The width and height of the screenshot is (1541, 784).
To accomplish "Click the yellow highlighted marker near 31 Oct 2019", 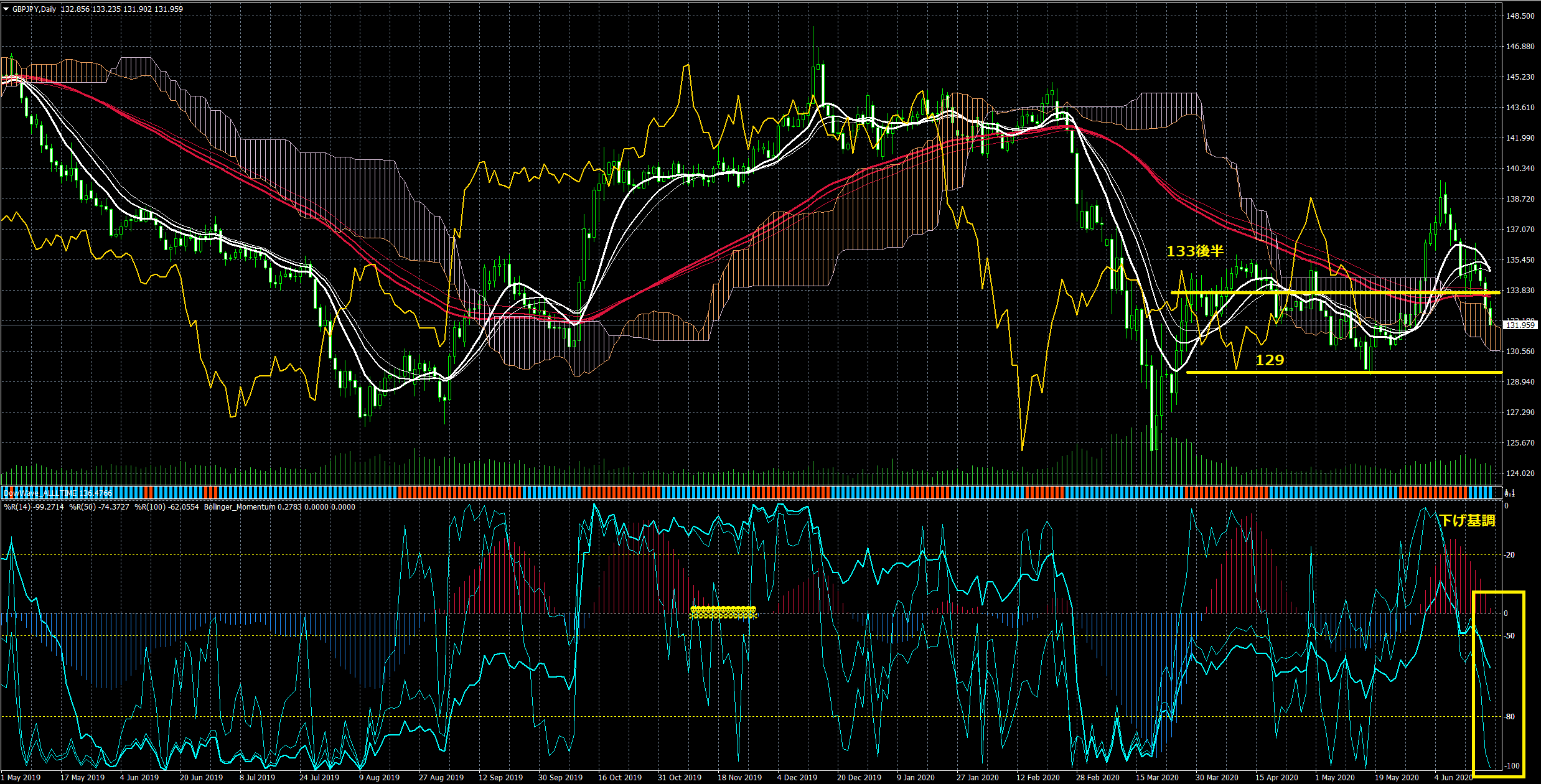I will pyautogui.click(x=723, y=612).
